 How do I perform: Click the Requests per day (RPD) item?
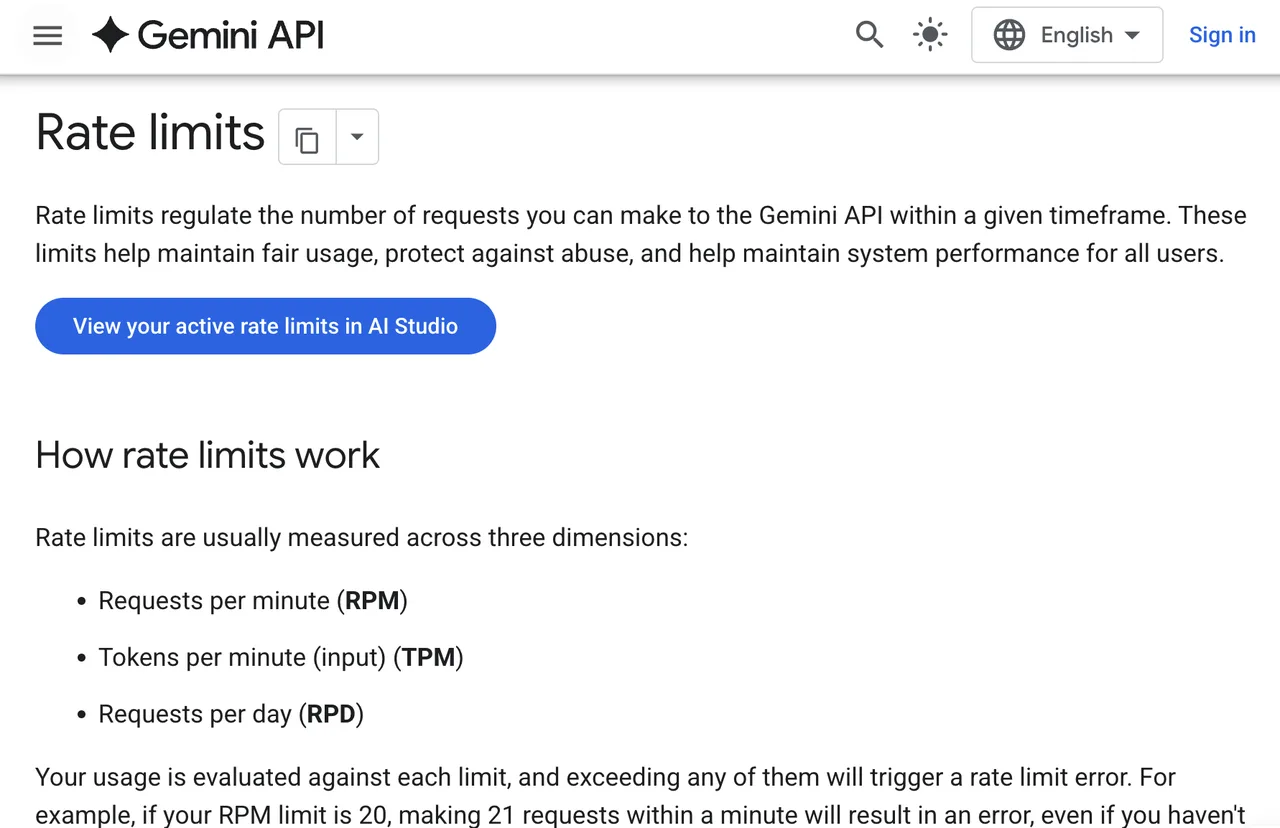(x=231, y=715)
